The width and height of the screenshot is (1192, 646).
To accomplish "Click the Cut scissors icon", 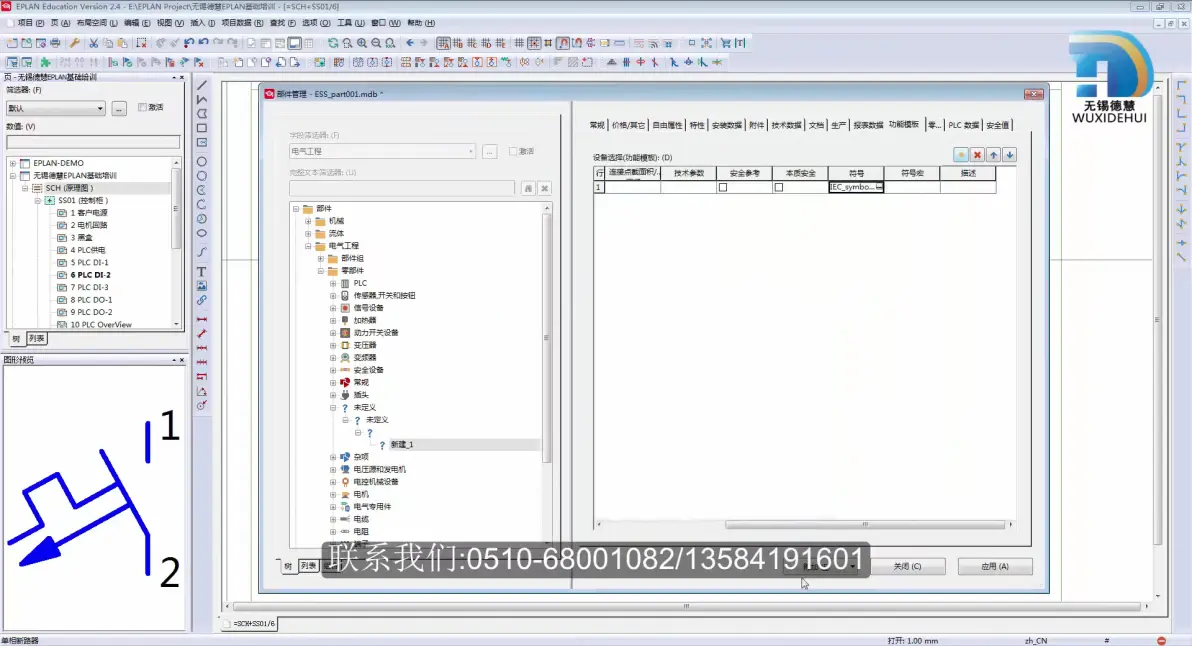I will (94, 43).
